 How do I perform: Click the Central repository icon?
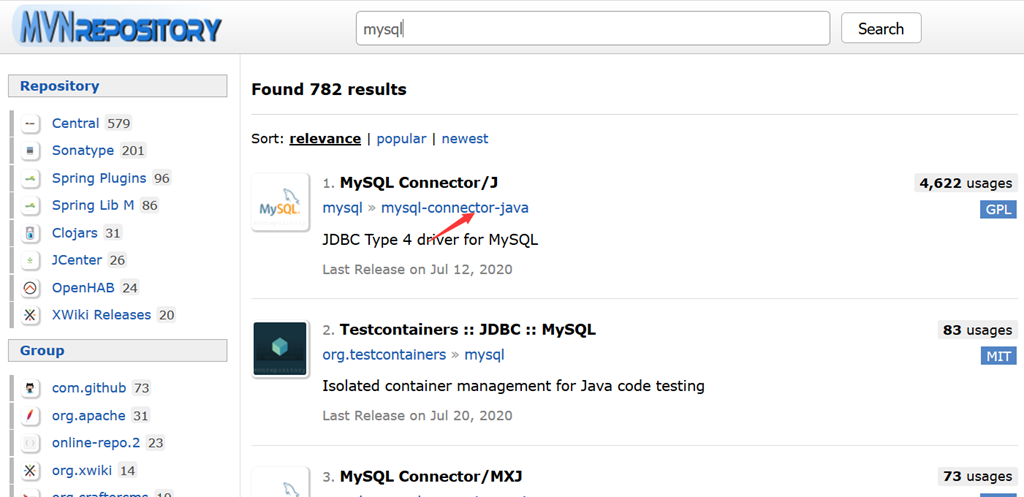(x=31, y=124)
